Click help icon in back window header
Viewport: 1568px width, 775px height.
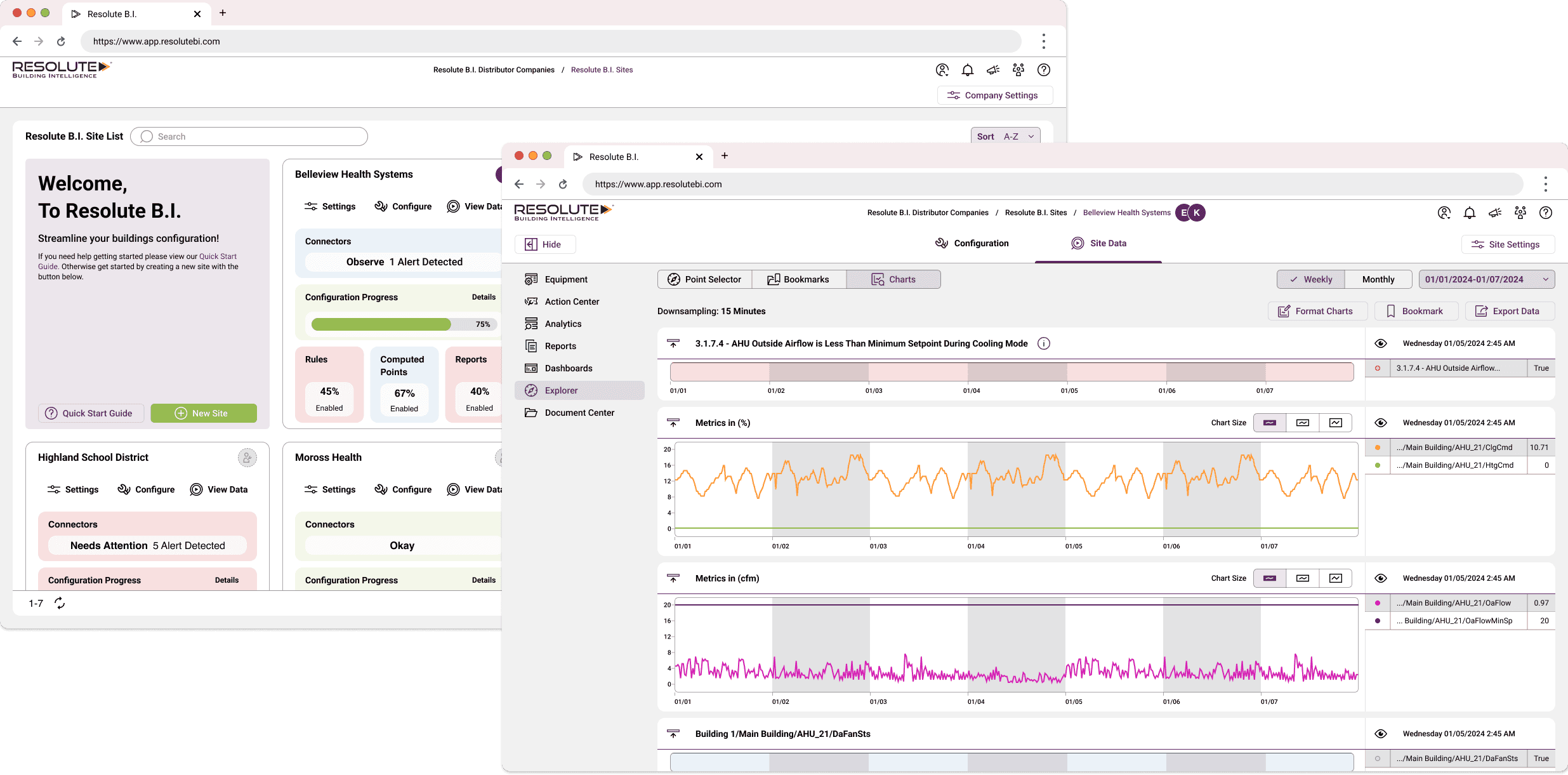point(1044,70)
